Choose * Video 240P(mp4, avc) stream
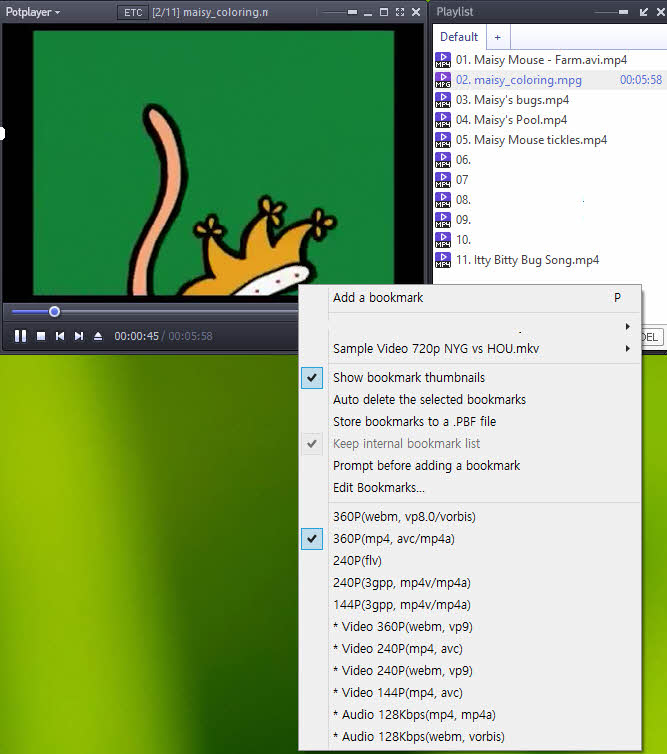Viewport: 667px width, 754px height. point(470,649)
